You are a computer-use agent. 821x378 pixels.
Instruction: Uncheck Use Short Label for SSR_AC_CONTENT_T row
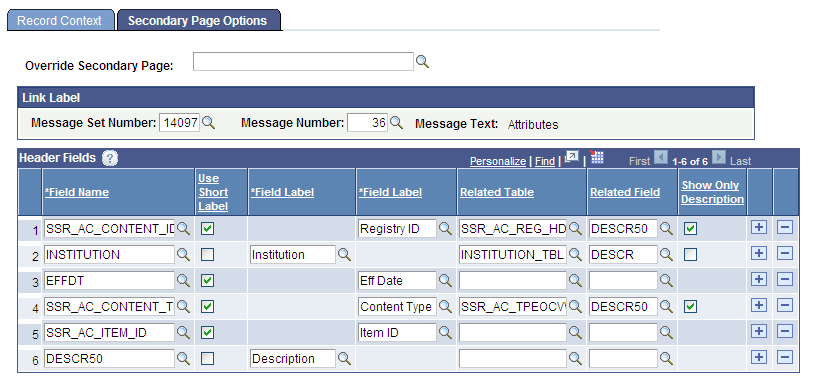[208, 307]
